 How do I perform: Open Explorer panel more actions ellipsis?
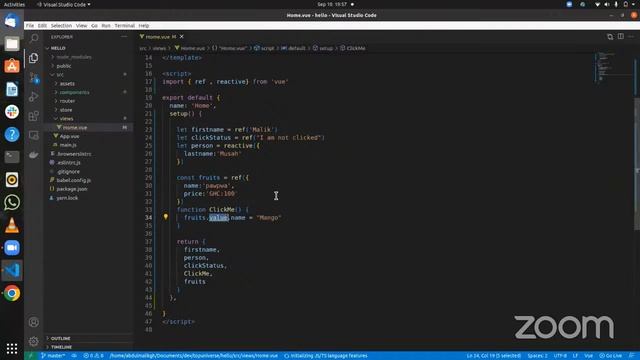tap(124, 37)
